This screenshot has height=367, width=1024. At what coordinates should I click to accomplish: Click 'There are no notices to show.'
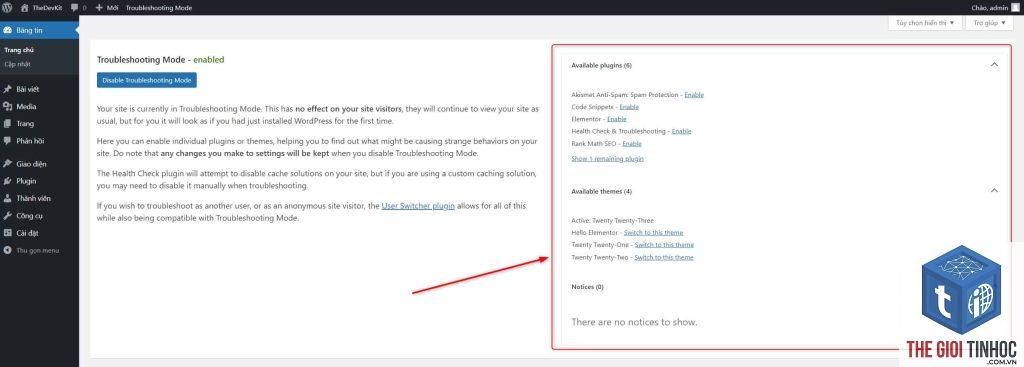[x=634, y=322]
